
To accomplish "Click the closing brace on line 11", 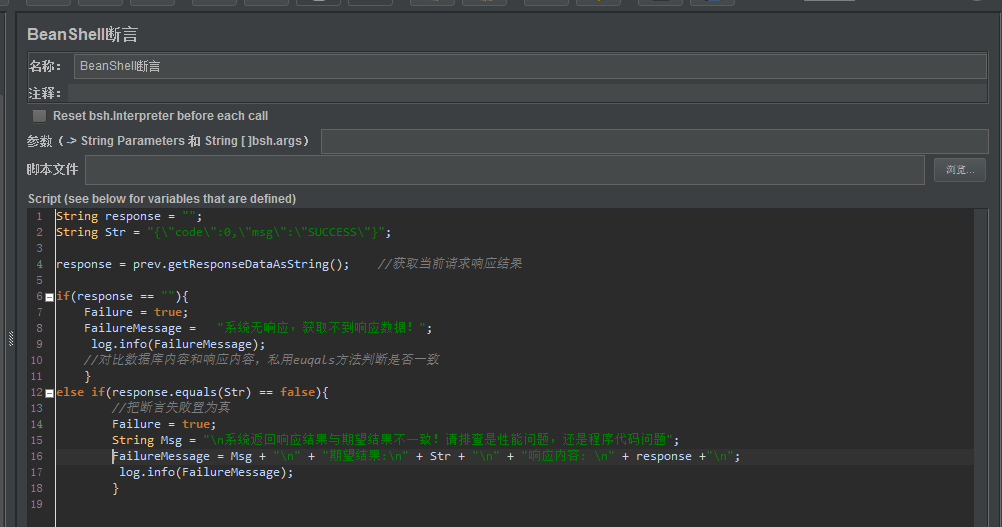I will point(88,377).
